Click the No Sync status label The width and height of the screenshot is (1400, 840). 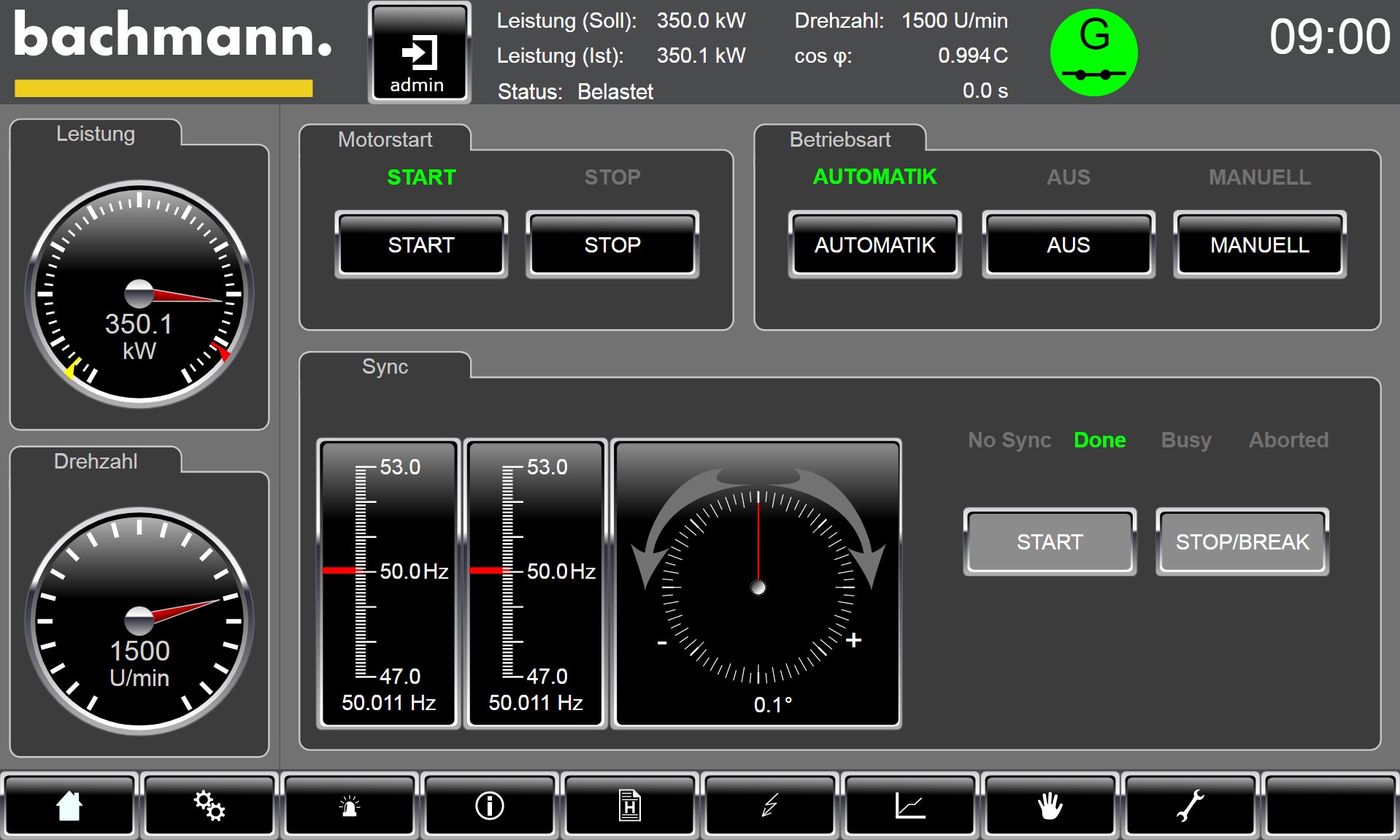[1009, 440]
